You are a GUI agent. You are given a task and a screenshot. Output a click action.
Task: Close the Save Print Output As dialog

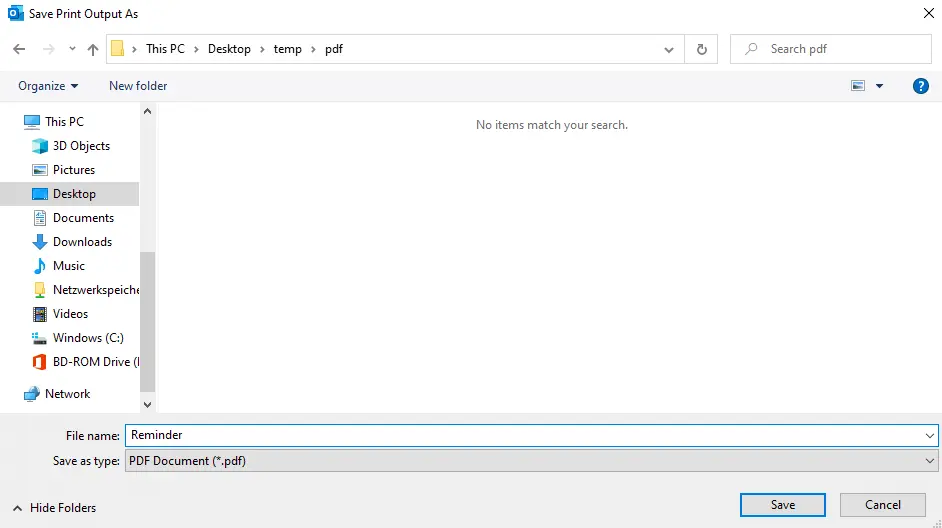928,13
